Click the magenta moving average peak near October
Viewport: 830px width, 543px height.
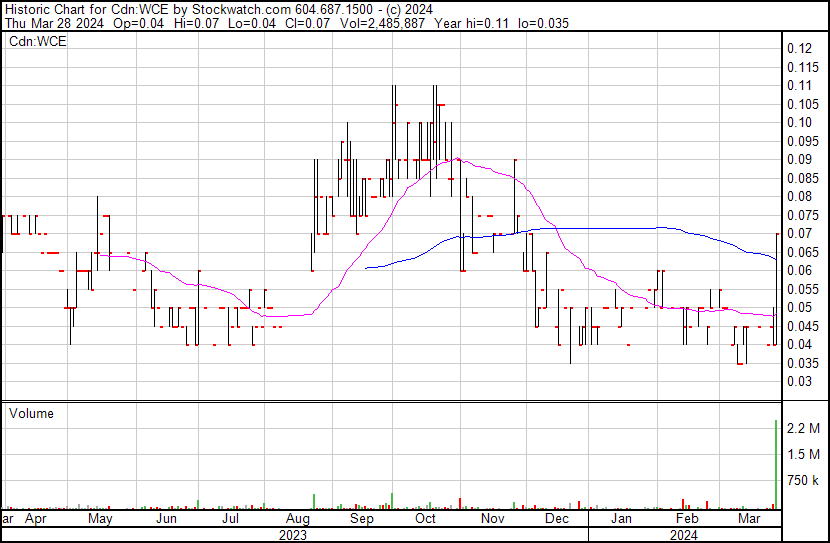[x=456, y=158]
